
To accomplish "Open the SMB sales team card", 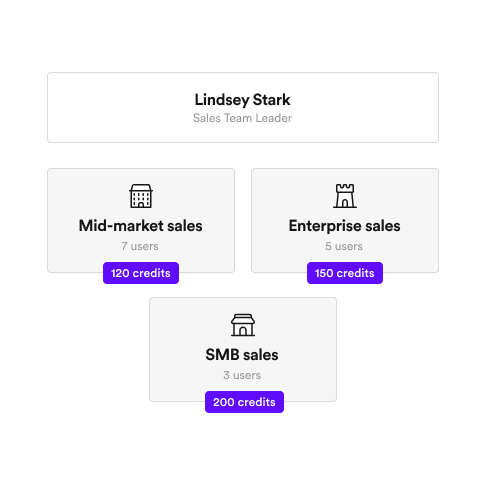I will 243,349.
